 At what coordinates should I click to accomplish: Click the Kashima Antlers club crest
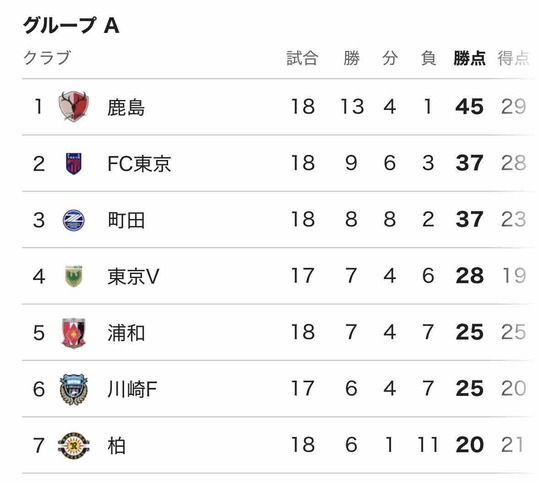coord(73,106)
